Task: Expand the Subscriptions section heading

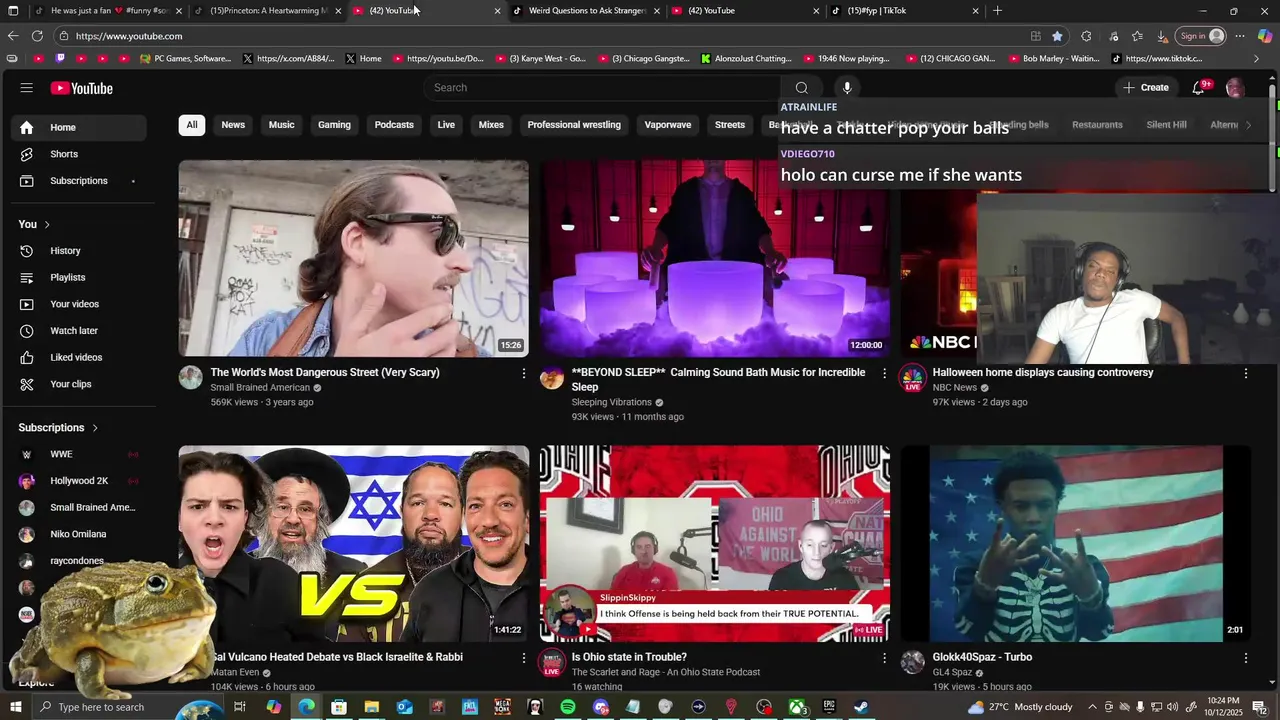Action: coord(59,428)
